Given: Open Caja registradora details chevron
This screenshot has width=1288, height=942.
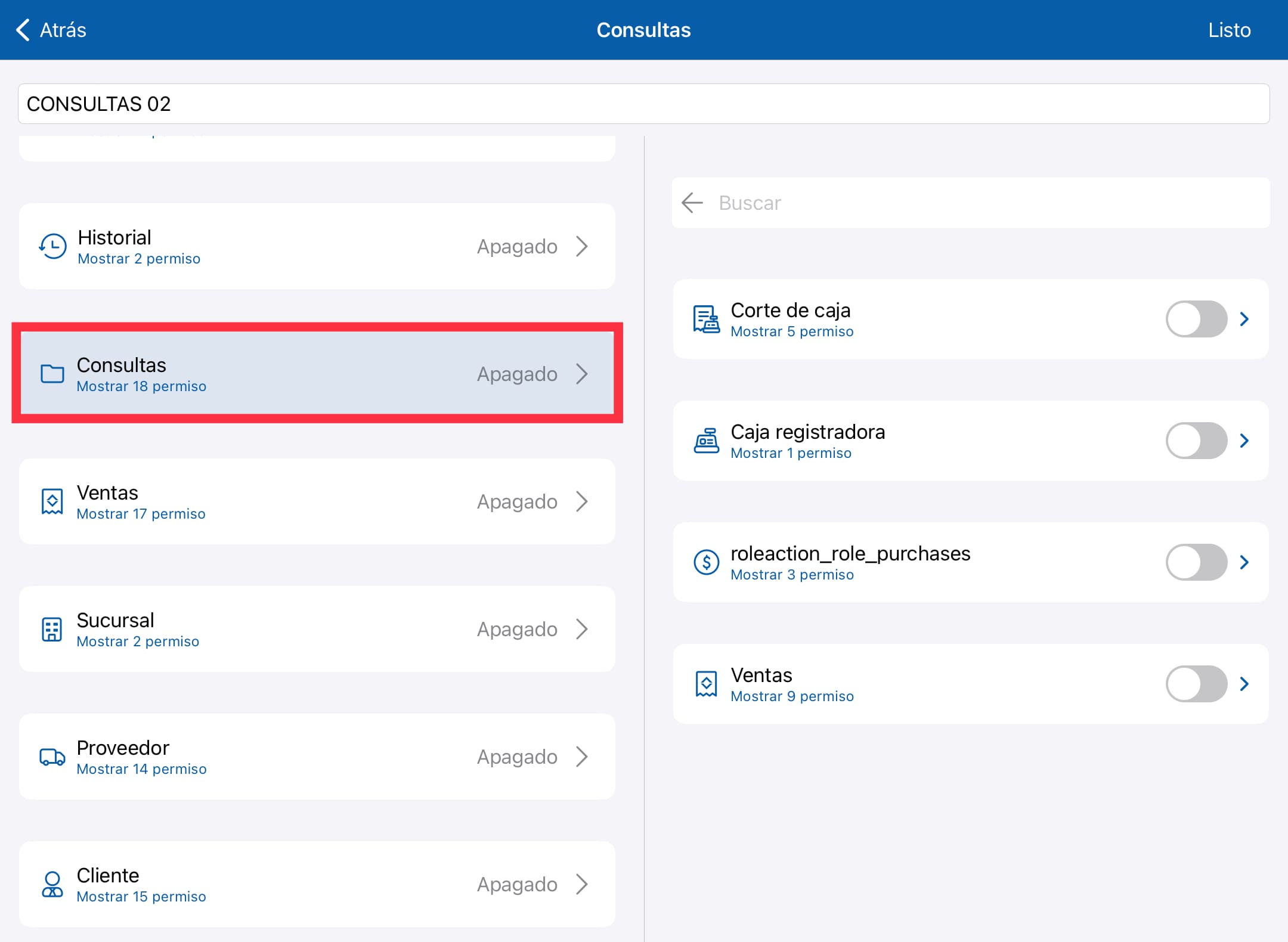Looking at the screenshot, I should click(x=1244, y=441).
